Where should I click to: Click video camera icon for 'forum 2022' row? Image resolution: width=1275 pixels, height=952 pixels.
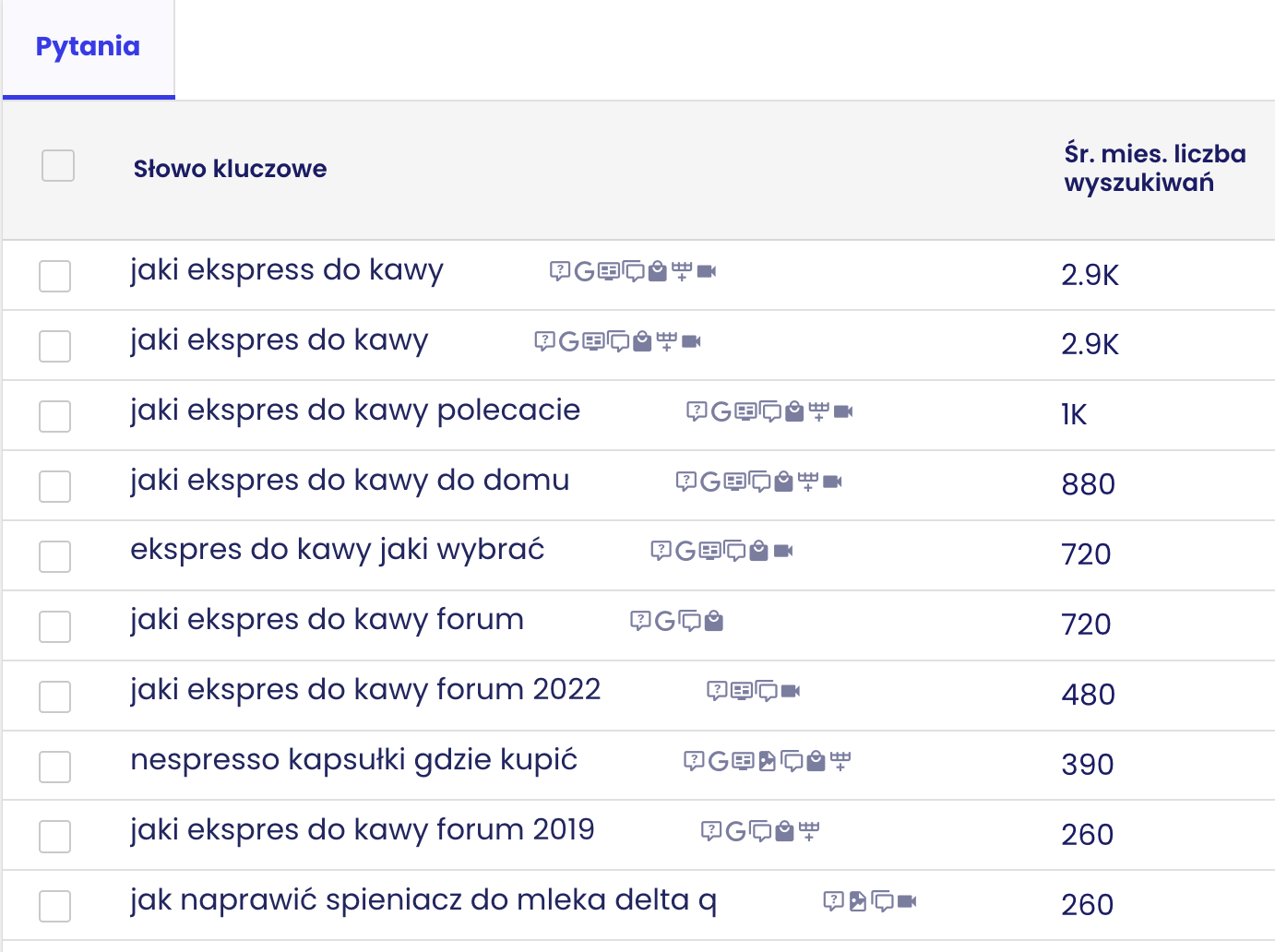click(791, 691)
